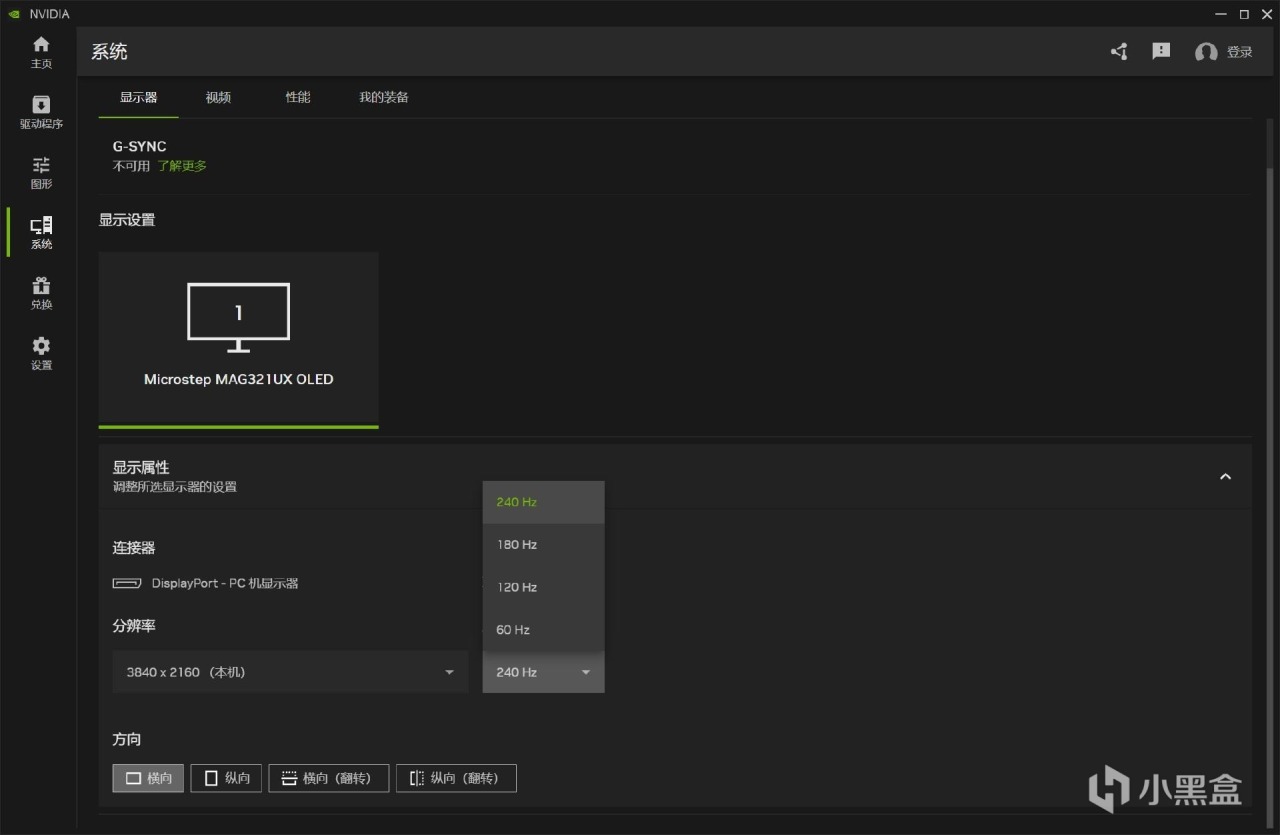Image resolution: width=1280 pixels, height=835 pixels.
Task: Open the 3840 x 2160 resolution dropdown
Action: 290,672
